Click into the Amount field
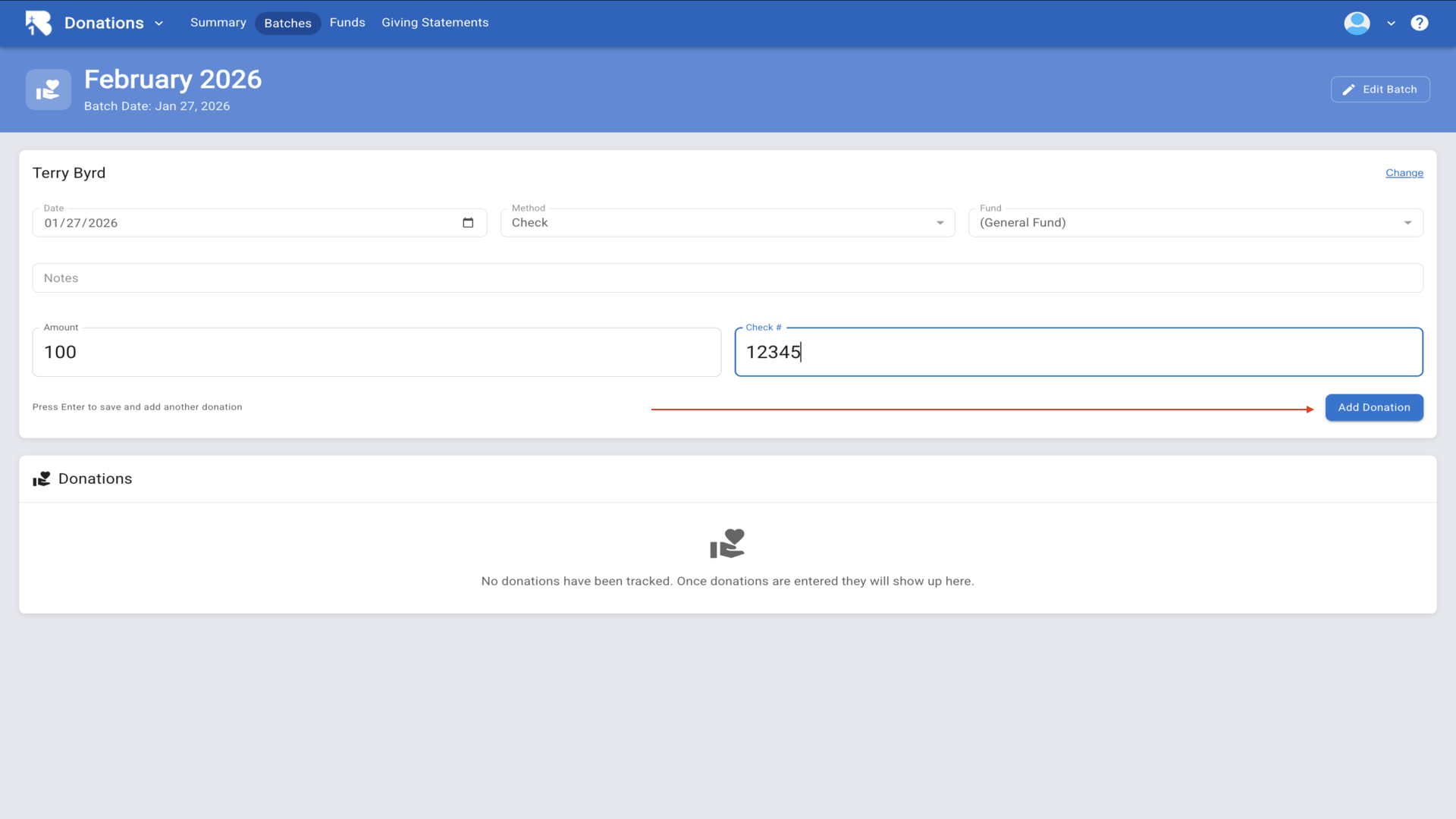The image size is (1456, 819). [x=375, y=353]
